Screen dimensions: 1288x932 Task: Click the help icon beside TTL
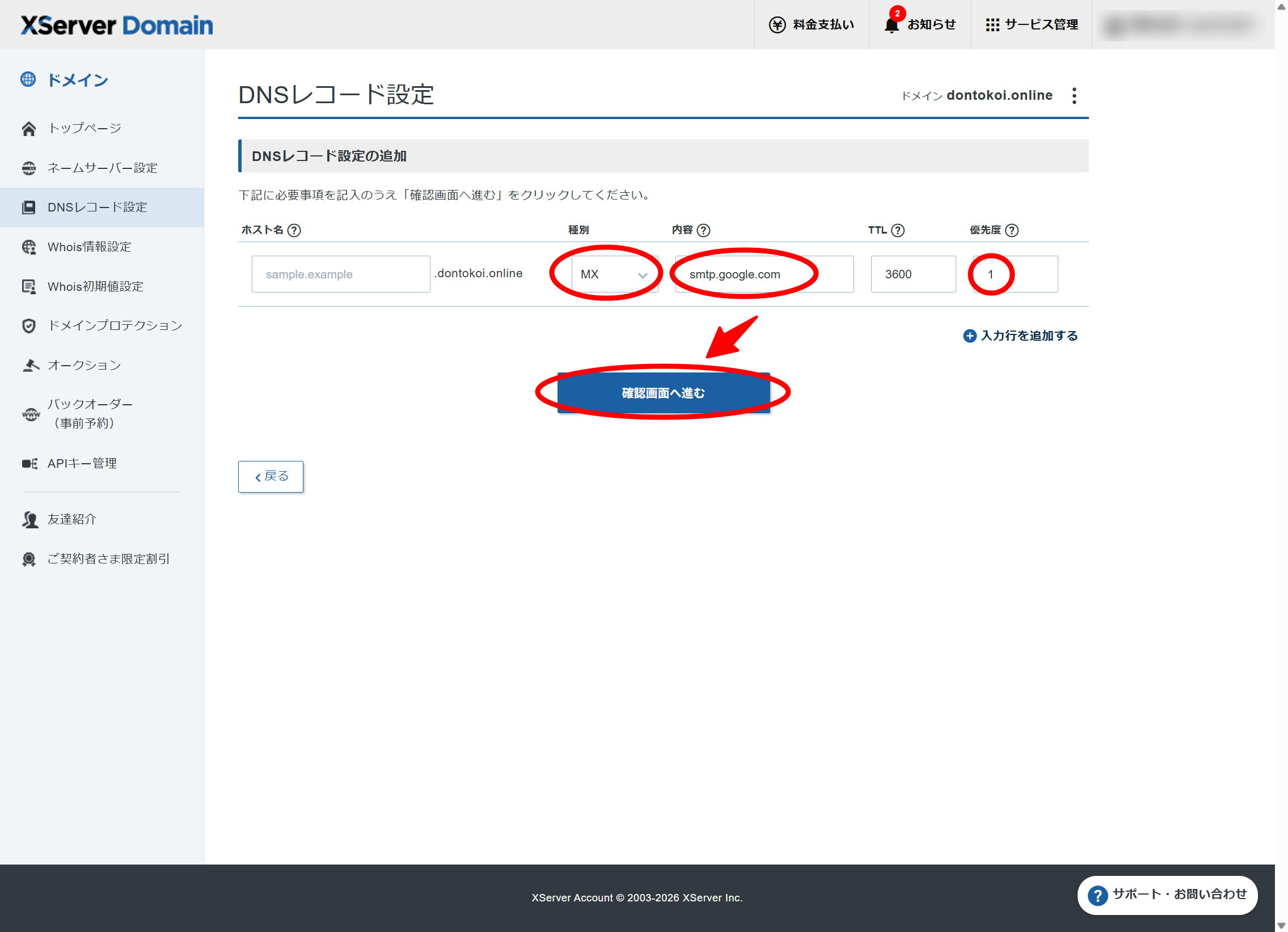tap(898, 230)
